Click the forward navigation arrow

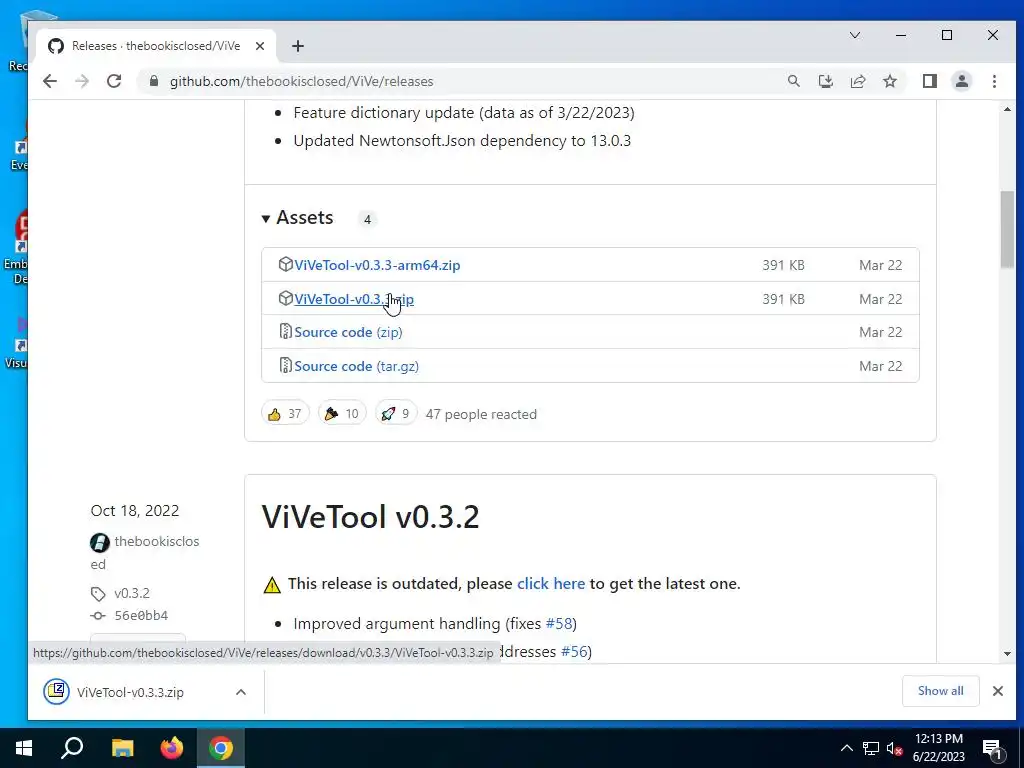click(82, 81)
